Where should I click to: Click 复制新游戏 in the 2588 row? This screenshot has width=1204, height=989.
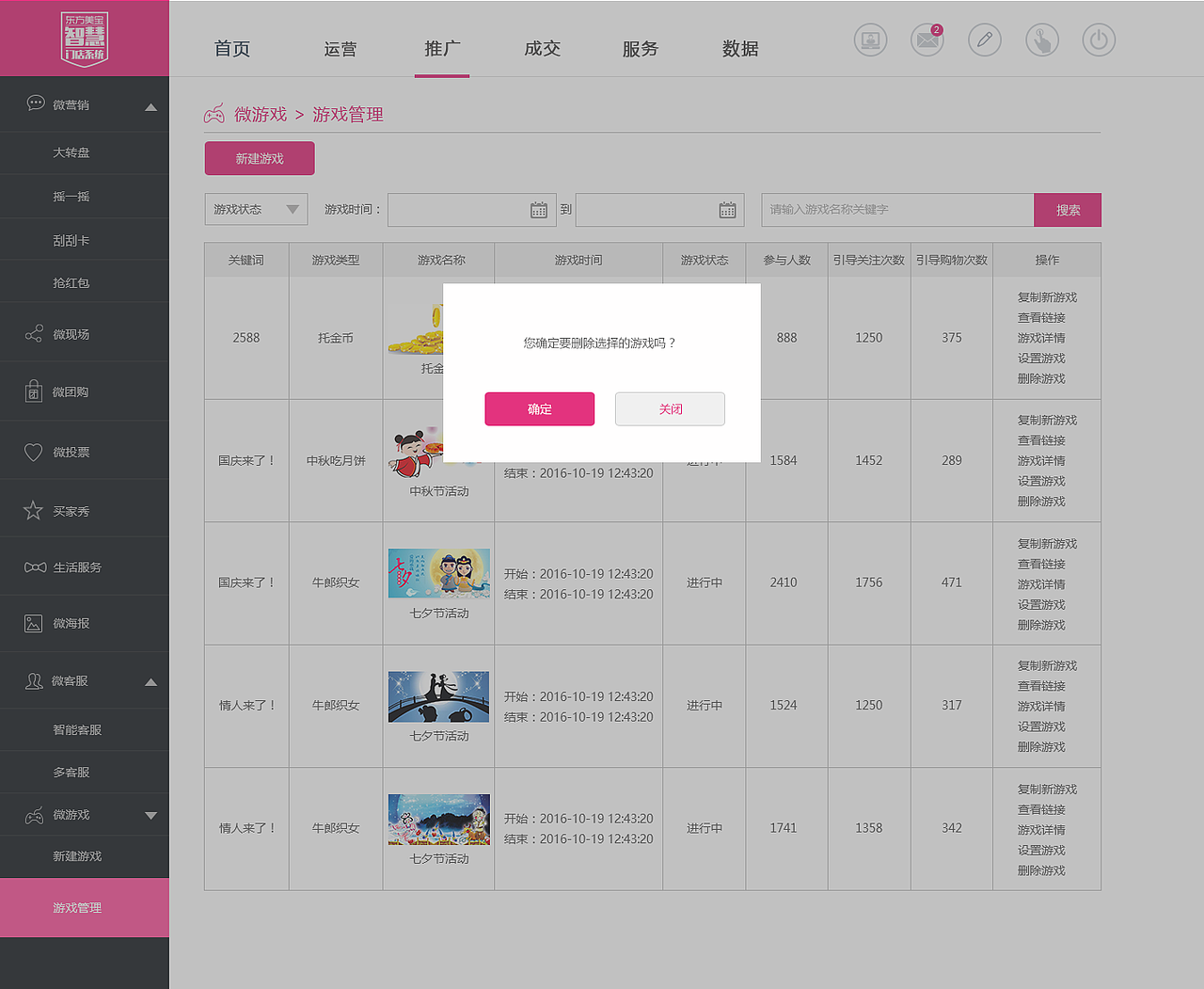coord(1047,297)
